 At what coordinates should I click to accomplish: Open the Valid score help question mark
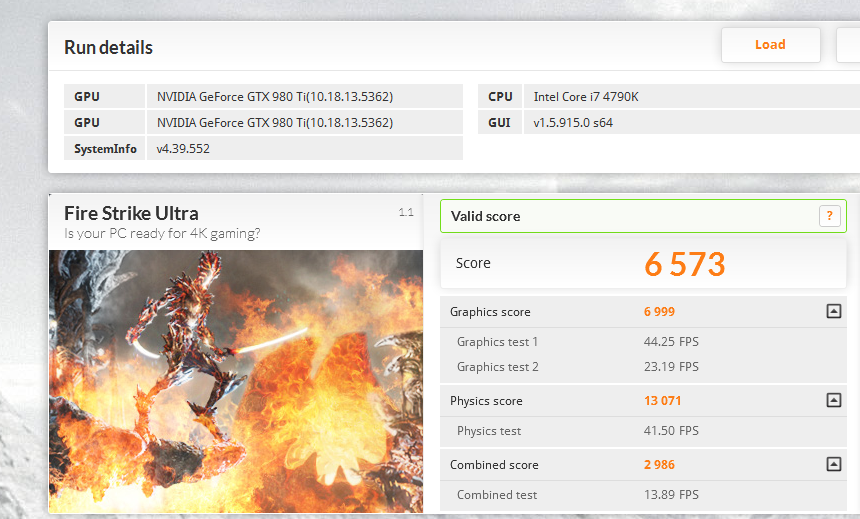click(x=829, y=216)
